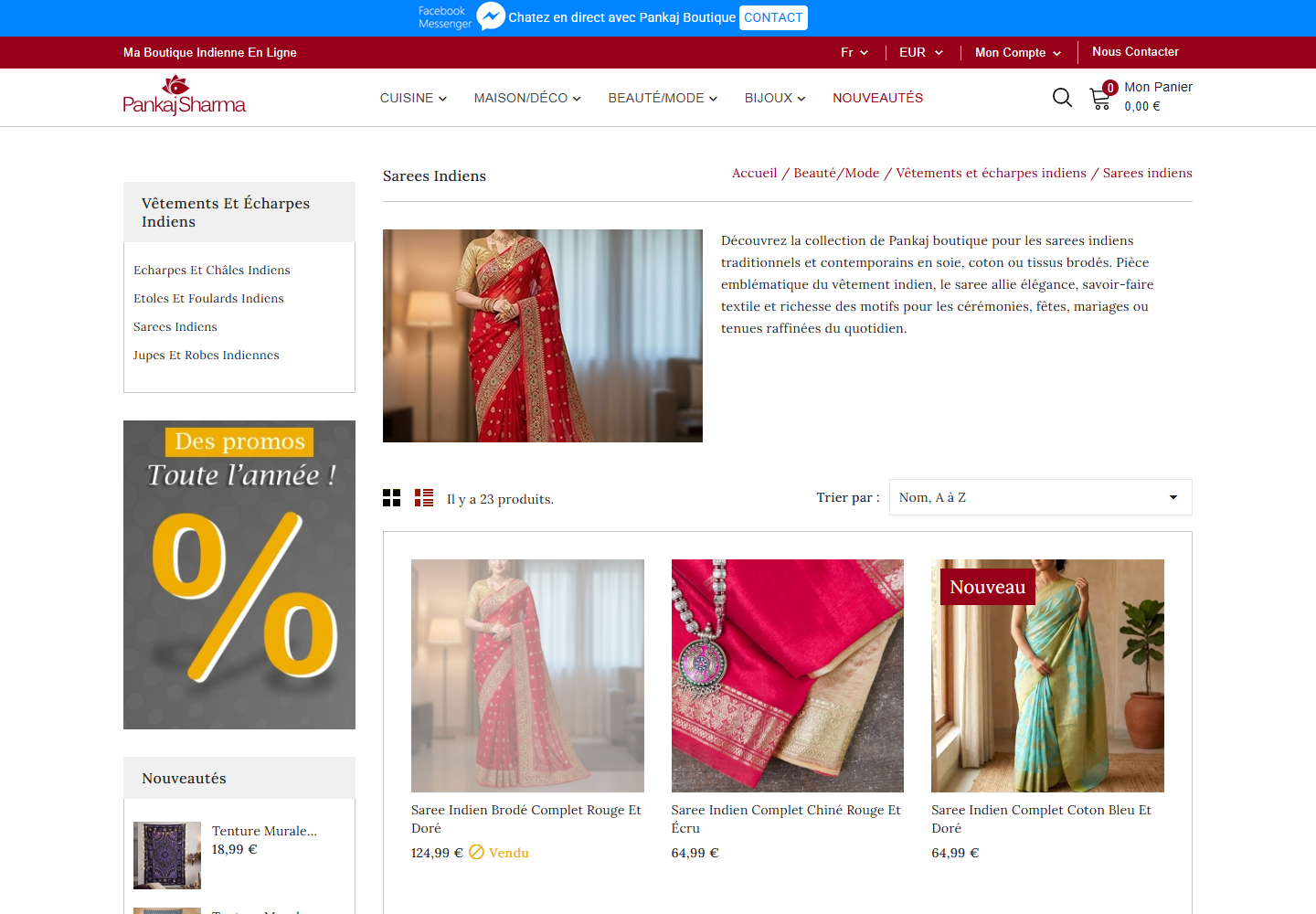1316x914 pixels.
Task: Click Saree Indien Complet Chiné Rouge title
Action: tap(786, 819)
